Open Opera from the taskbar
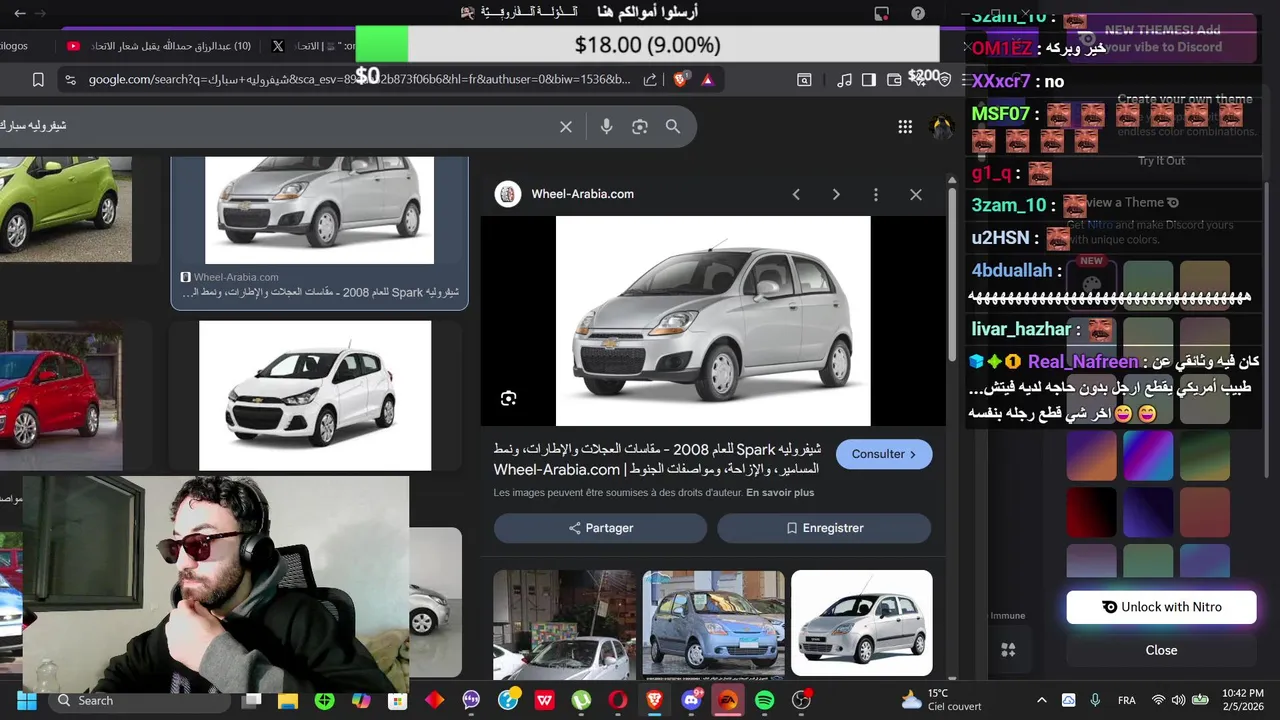The image size is (1280, 720). [x=617, y=700]
